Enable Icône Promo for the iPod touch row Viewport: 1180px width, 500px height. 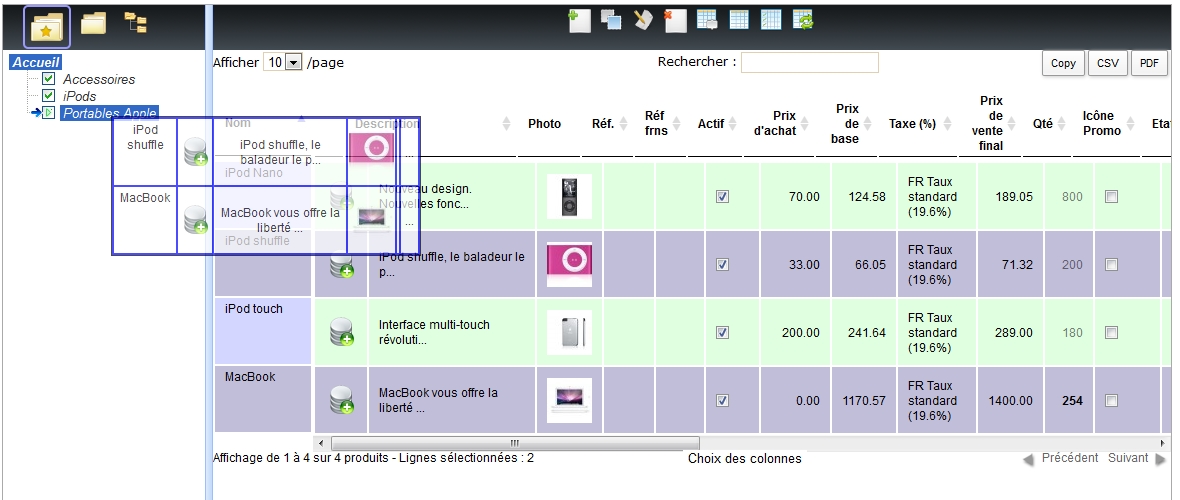click(1111, 332)
